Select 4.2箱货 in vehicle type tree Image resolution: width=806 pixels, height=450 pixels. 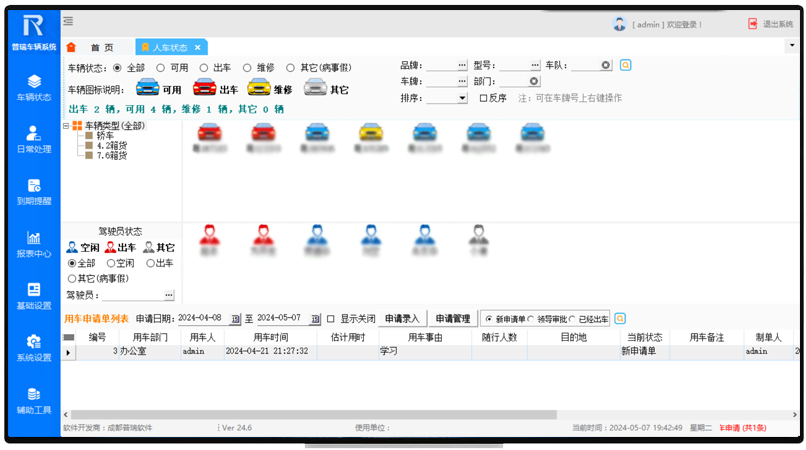point(112,145)
